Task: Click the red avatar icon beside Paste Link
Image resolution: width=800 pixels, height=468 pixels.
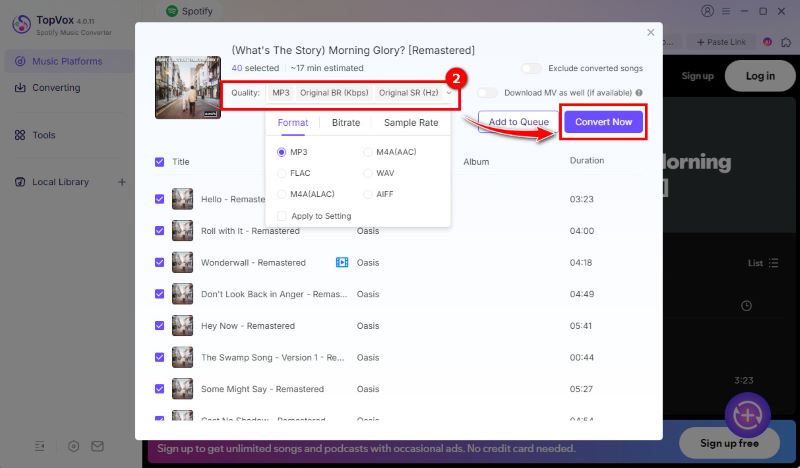Action: pyautogui.click(x=767, y=42)
